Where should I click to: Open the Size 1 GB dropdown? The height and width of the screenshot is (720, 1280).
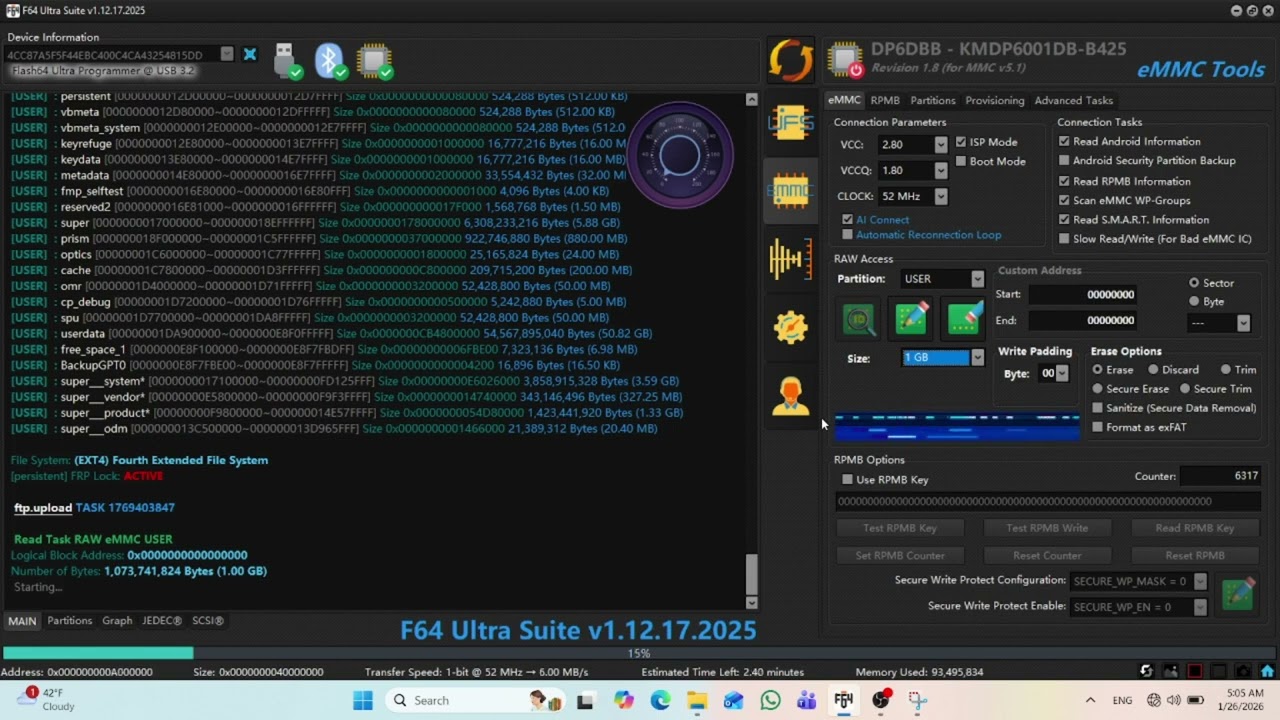(x=977, y=358)
